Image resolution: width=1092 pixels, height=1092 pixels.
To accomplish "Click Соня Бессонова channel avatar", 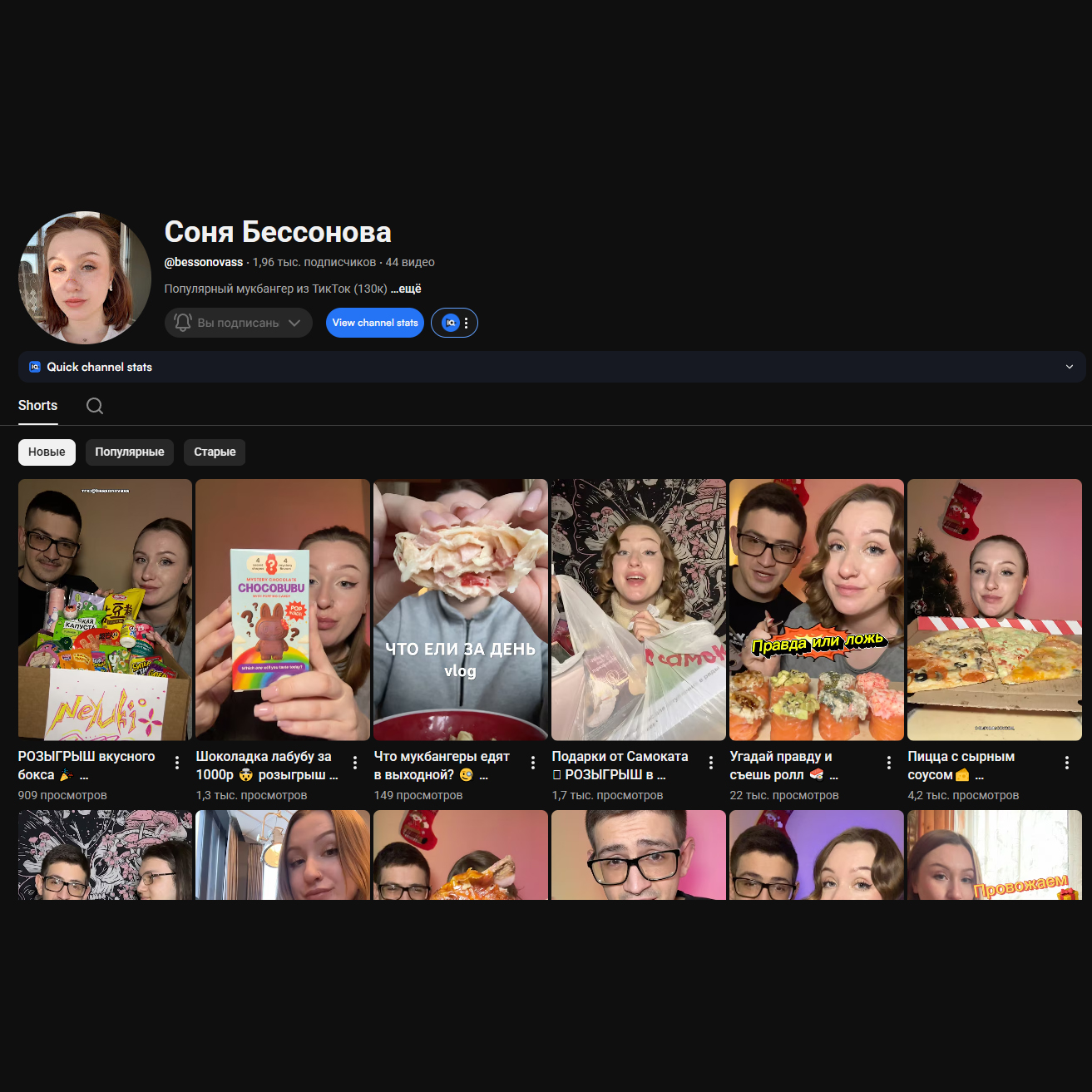I will (x=85, y=278).
